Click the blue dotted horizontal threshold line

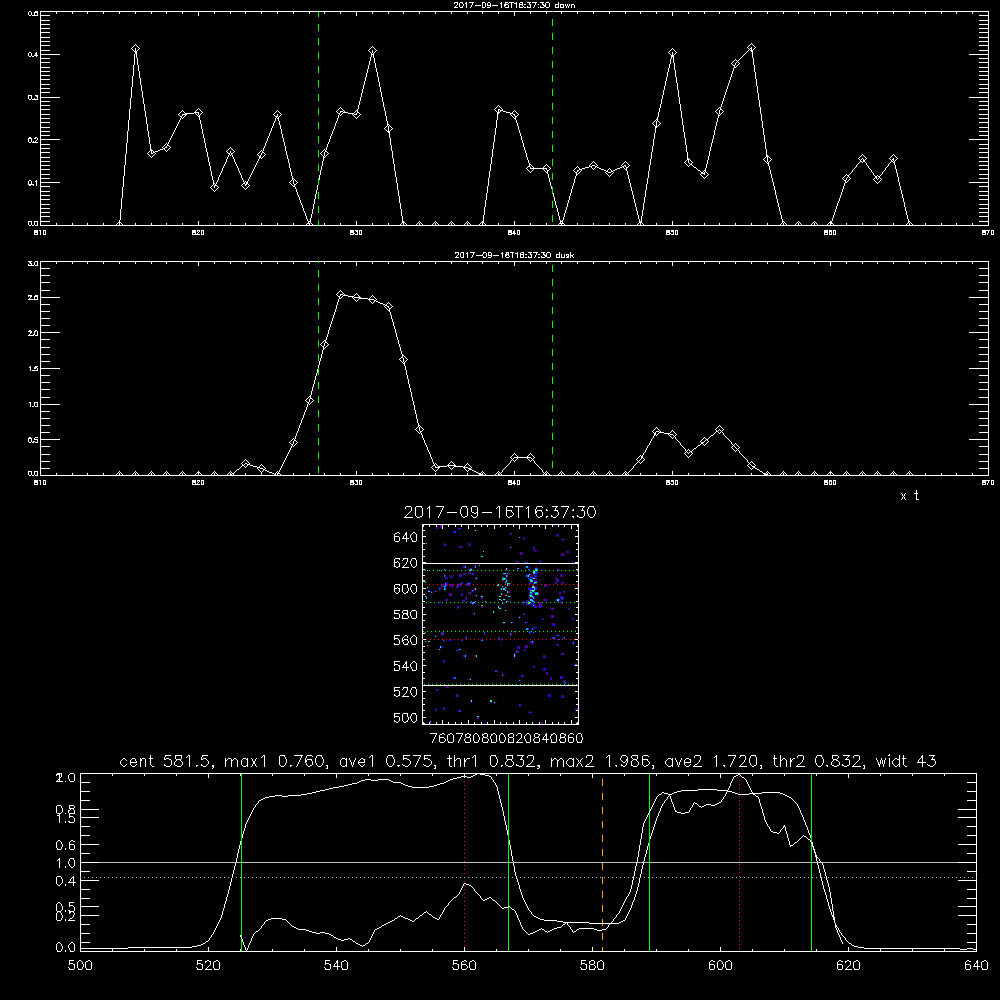coord(529,878)
